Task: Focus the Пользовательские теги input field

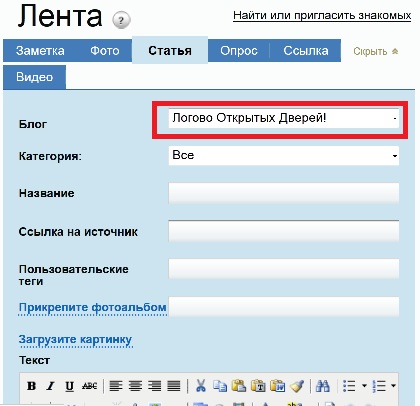Action: tap(284, 269)
